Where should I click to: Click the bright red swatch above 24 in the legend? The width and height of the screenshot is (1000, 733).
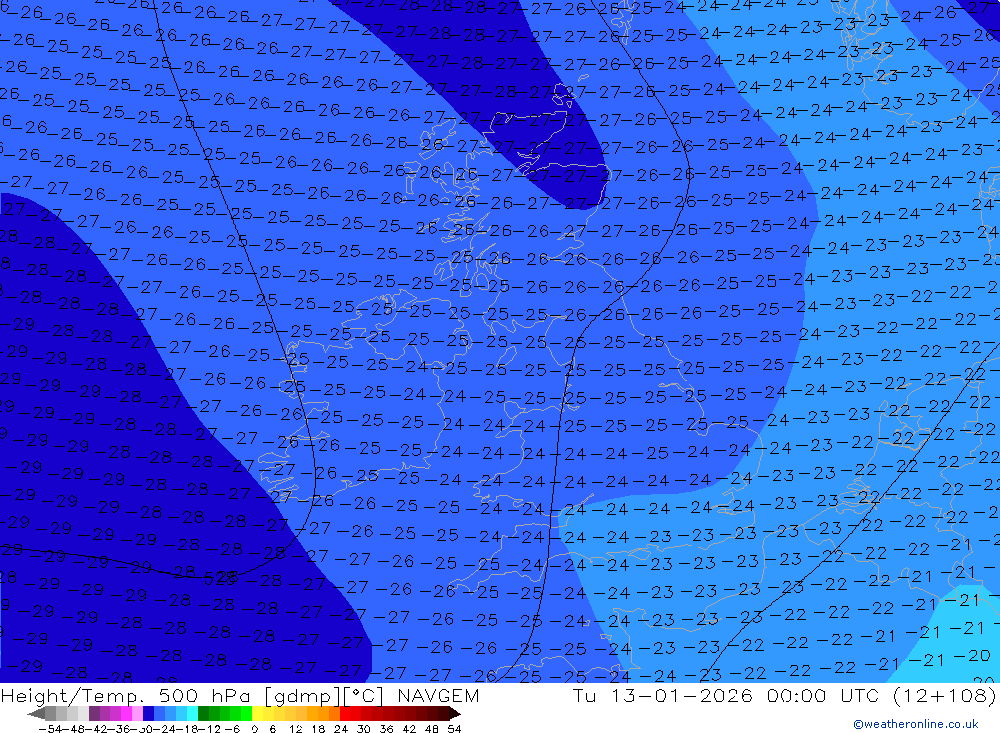[x=345, y=714]
